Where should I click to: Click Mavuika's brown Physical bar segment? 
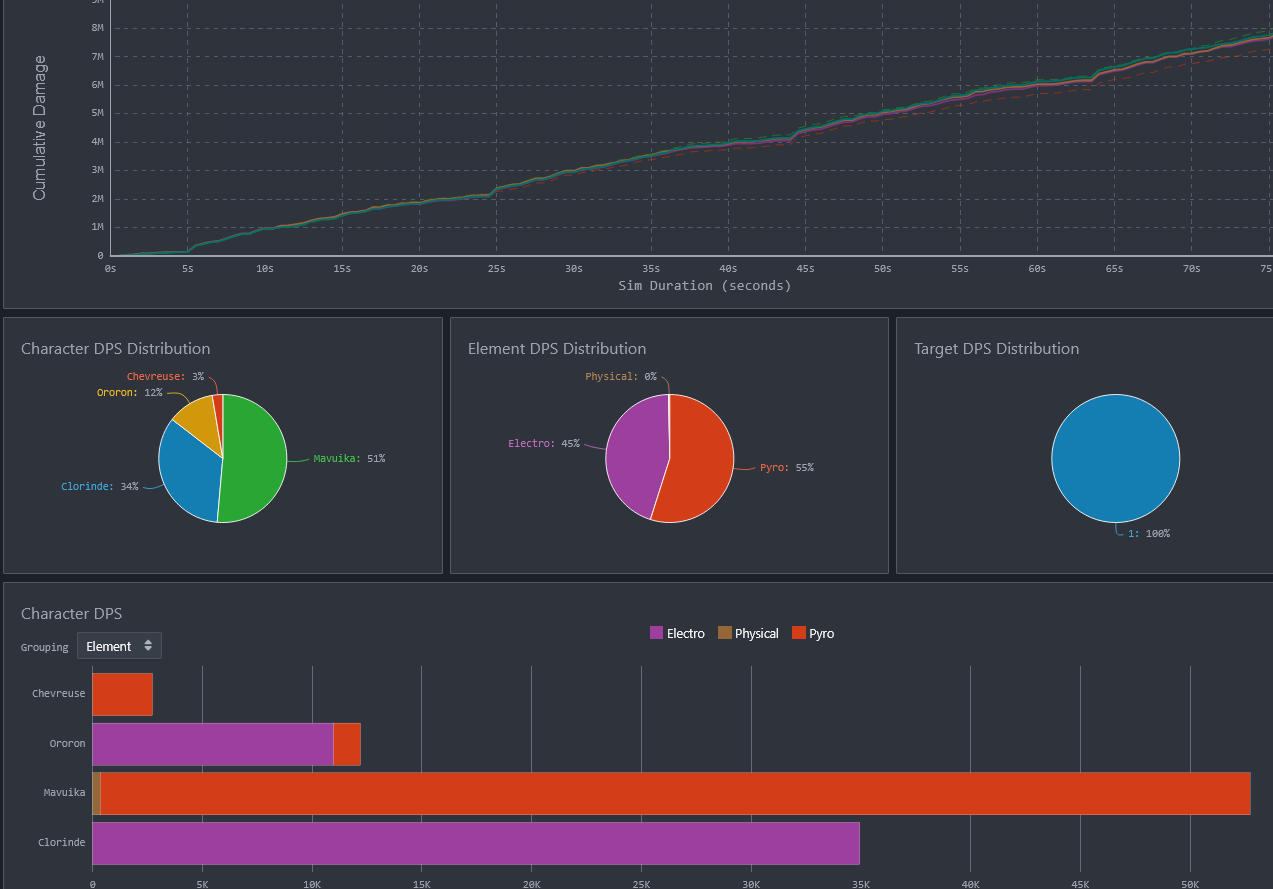tap(96, 793)
